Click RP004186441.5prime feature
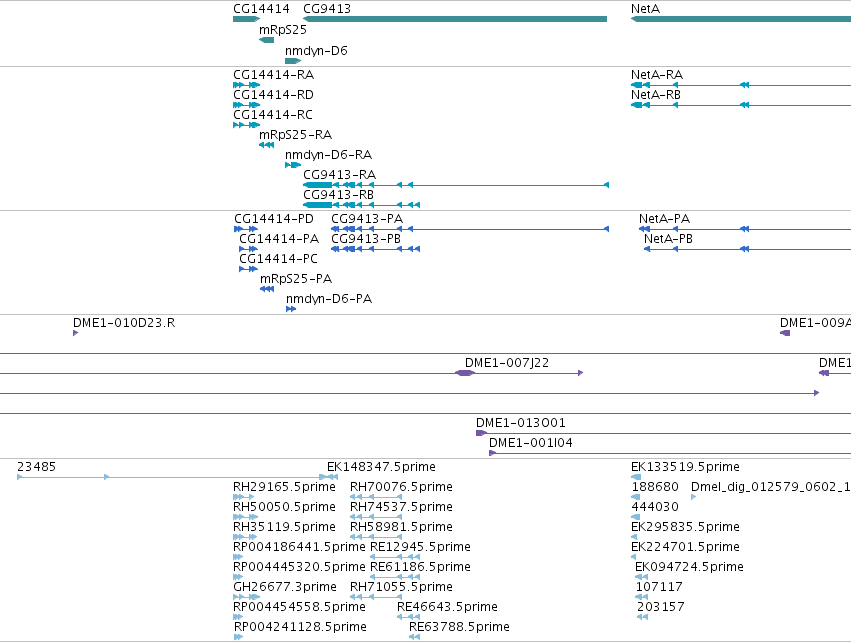 [x=238, y=557]
